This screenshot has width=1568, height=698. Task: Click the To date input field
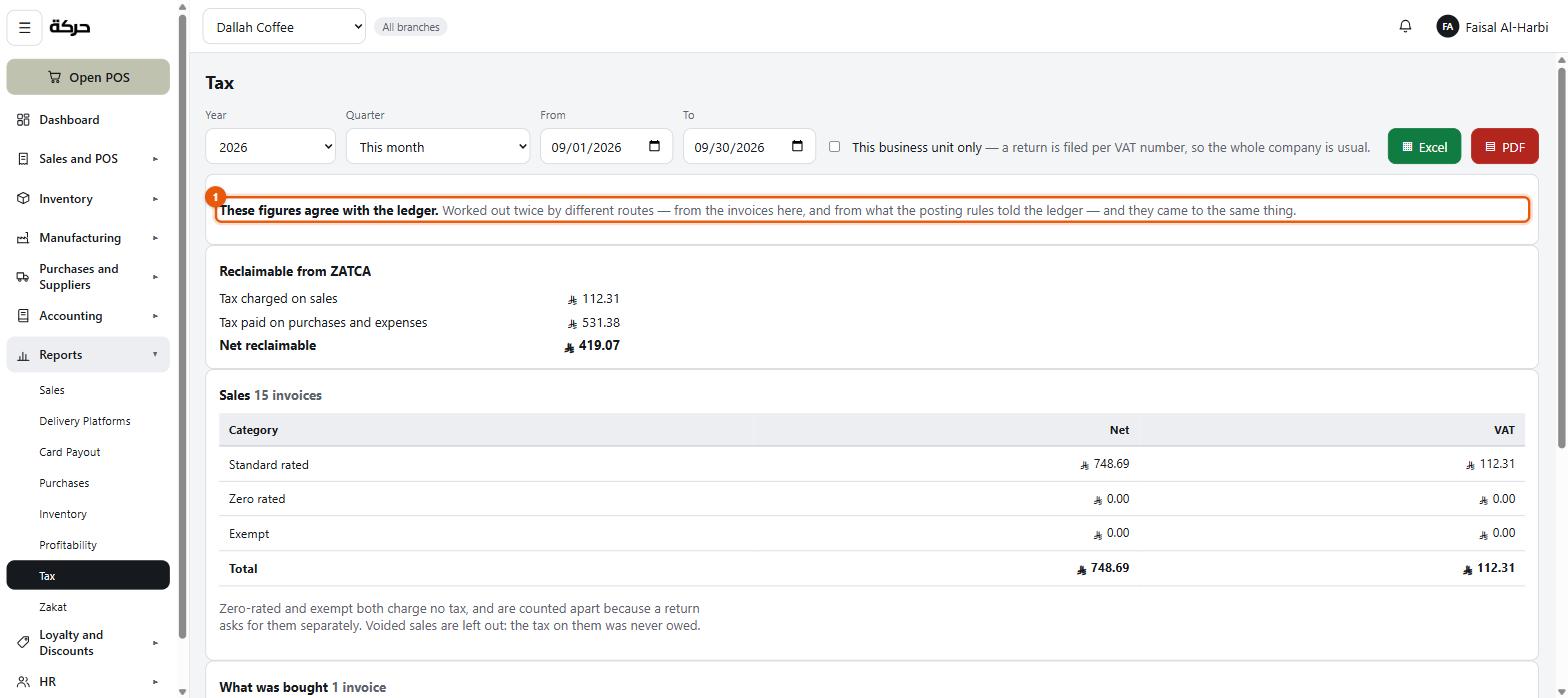click(x=749, y=147)
